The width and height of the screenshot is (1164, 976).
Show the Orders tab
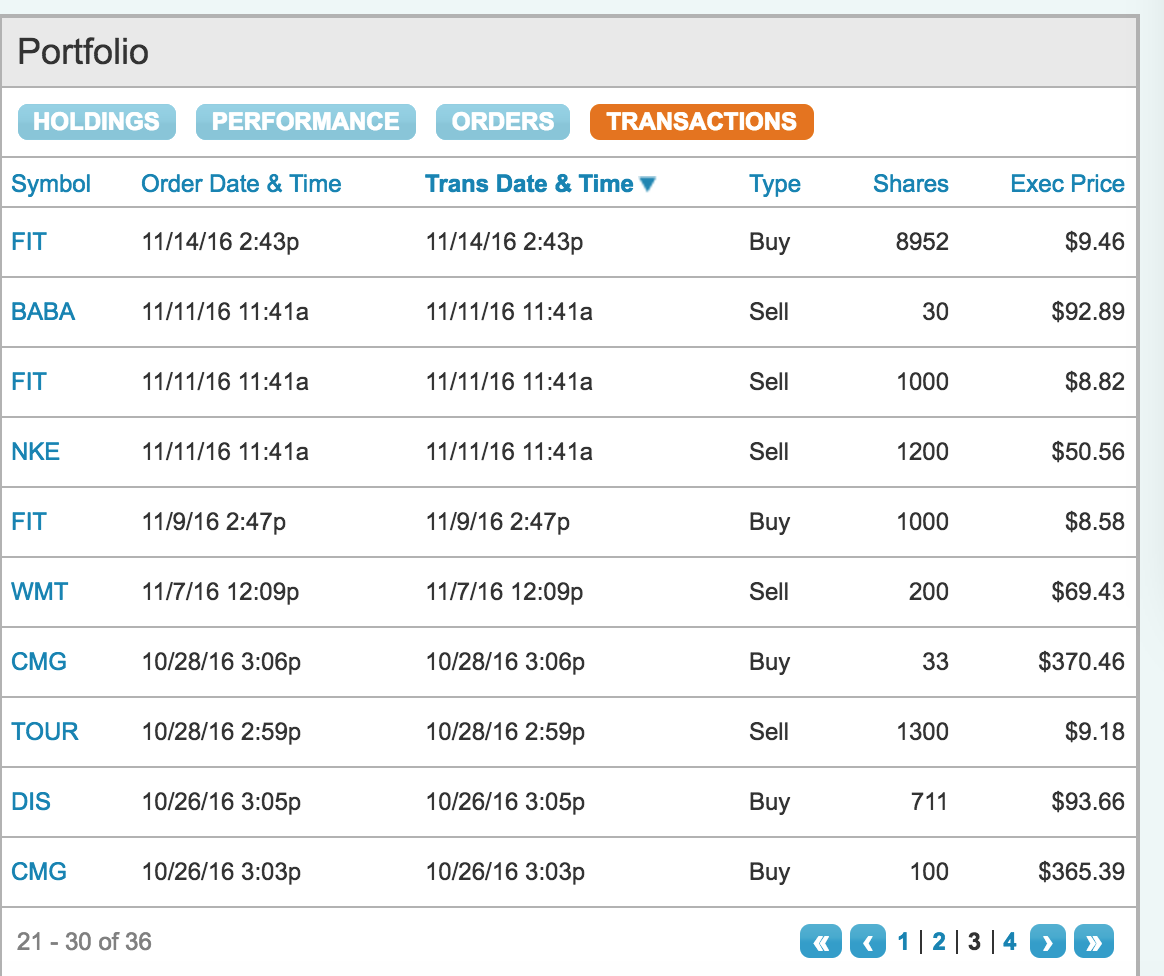[x=503, y=122]
